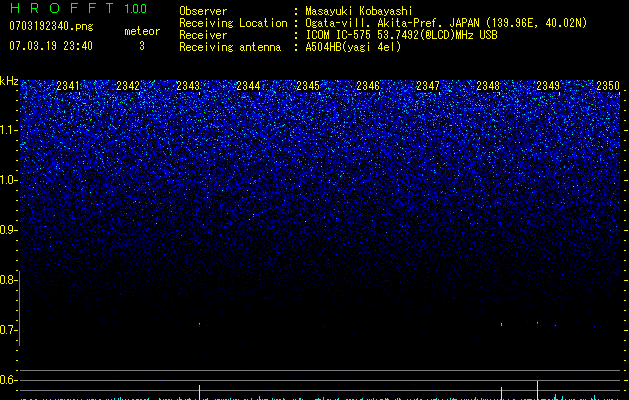Select the file name 0703192340.png
The width and height of the screenshot is (629, 400).
[51, 26]
